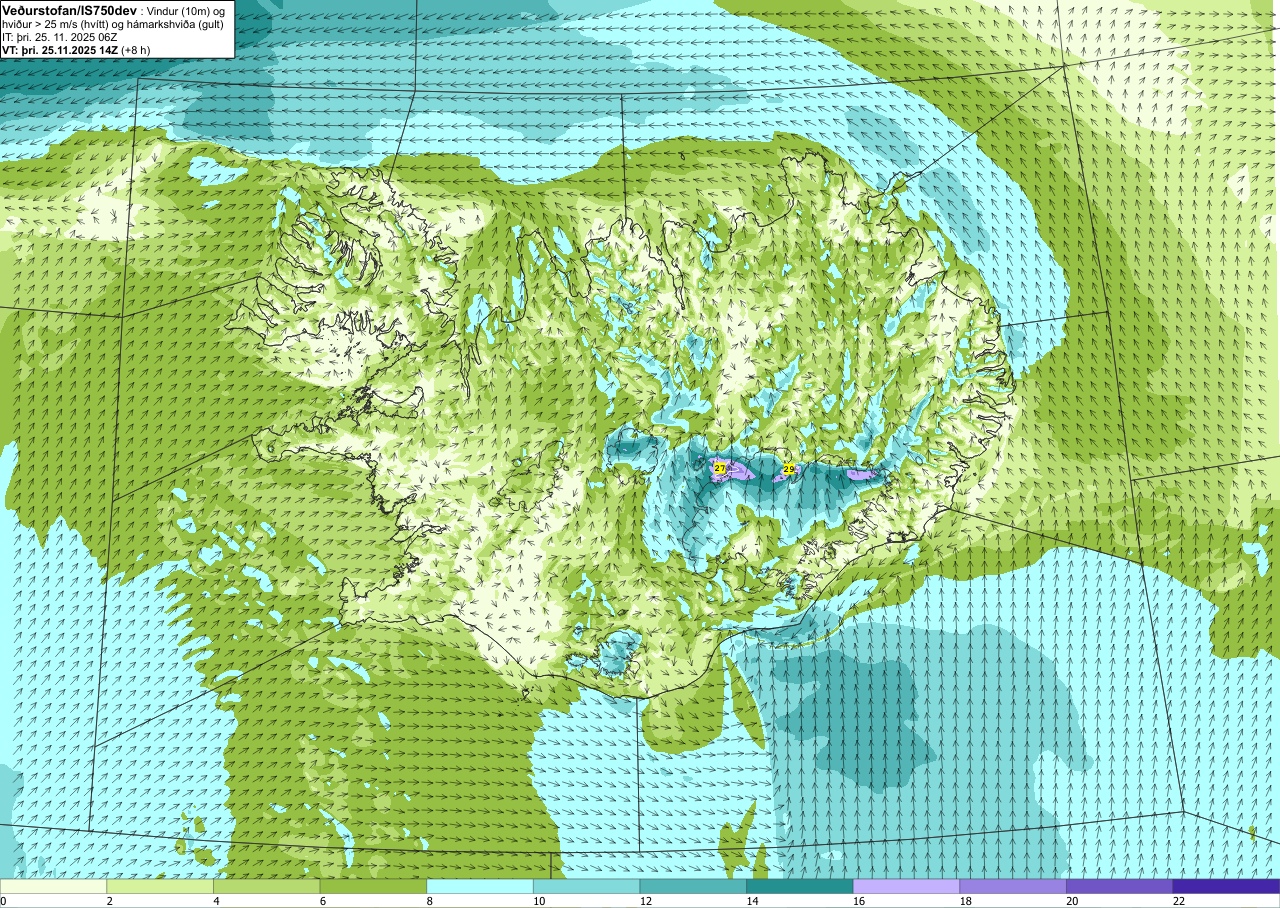Click the 2–4 m/s legend color
1280x908 pixels.
[x=160, y=886]
